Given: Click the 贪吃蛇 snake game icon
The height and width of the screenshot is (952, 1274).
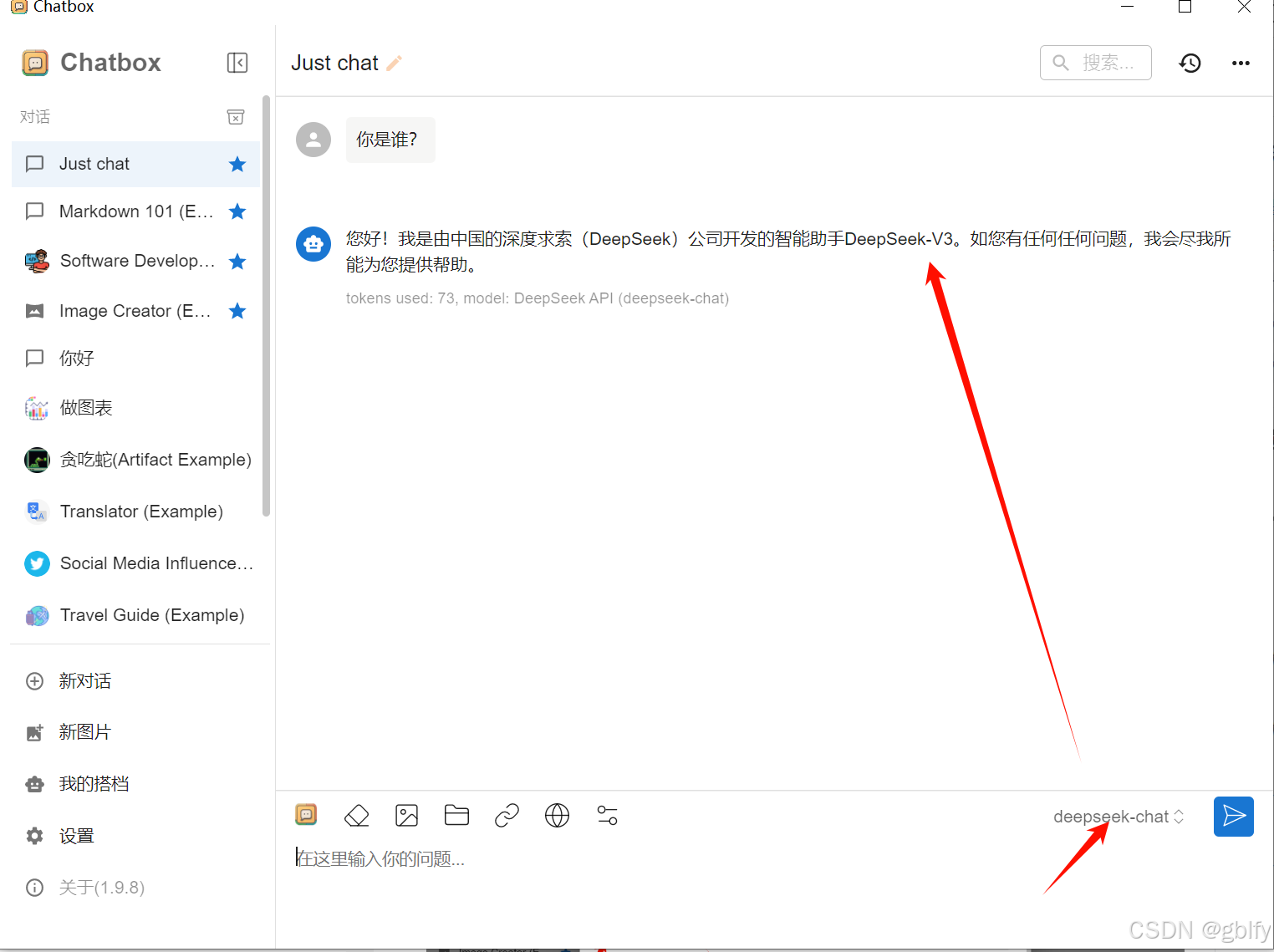Looking at the screenshot, I should pyautogui.click(x=36, y=460).
